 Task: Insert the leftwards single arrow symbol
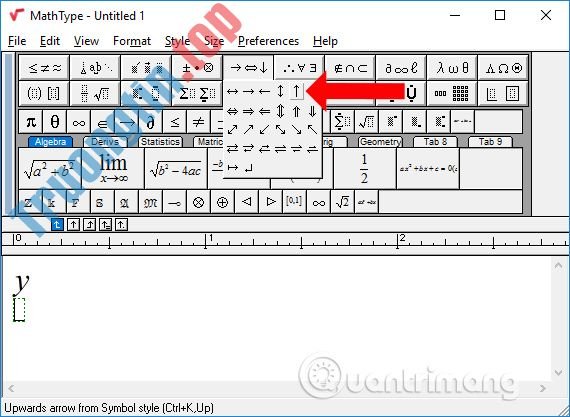click(264, 91)
